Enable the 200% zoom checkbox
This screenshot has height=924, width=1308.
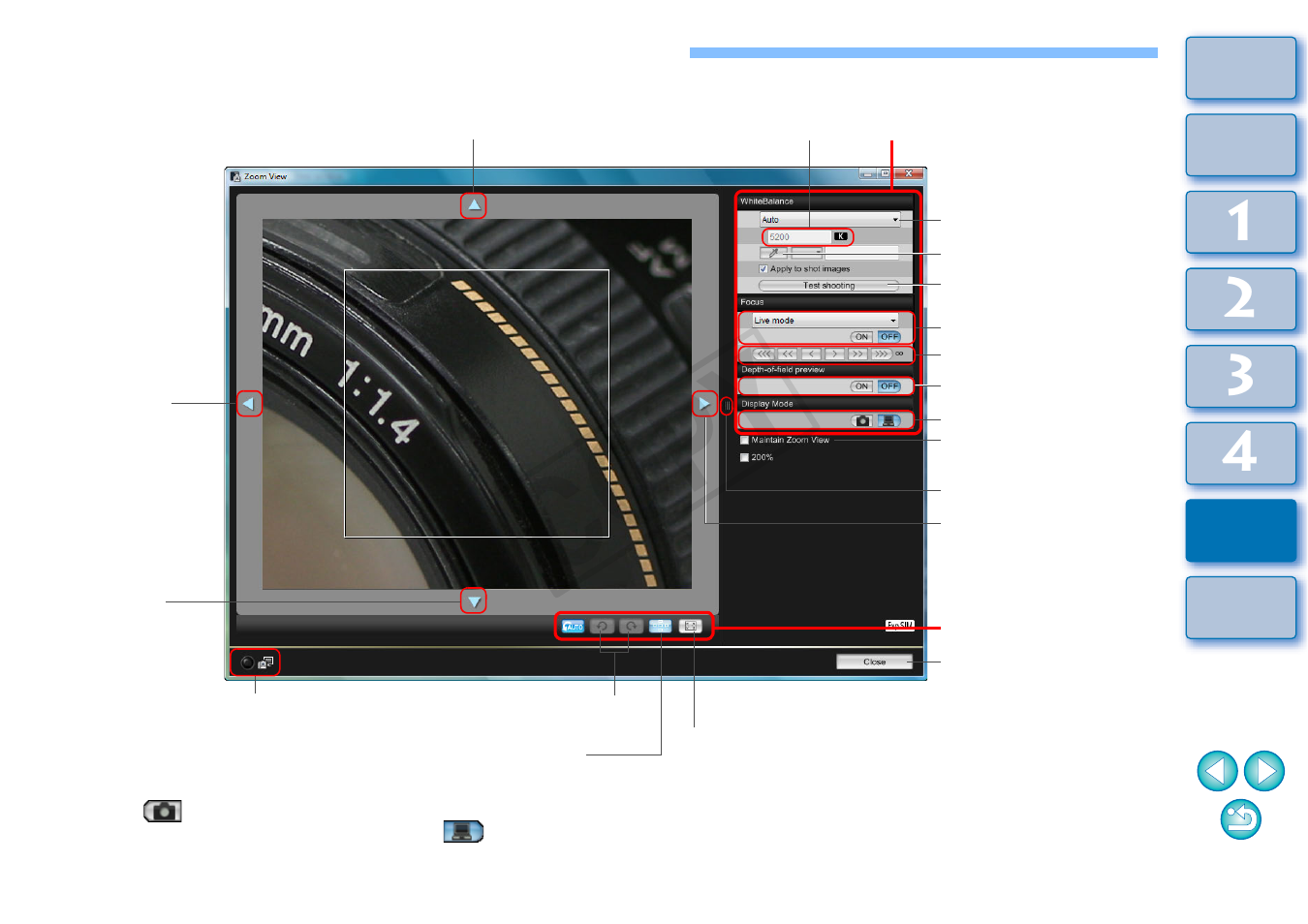click(745, 458)
